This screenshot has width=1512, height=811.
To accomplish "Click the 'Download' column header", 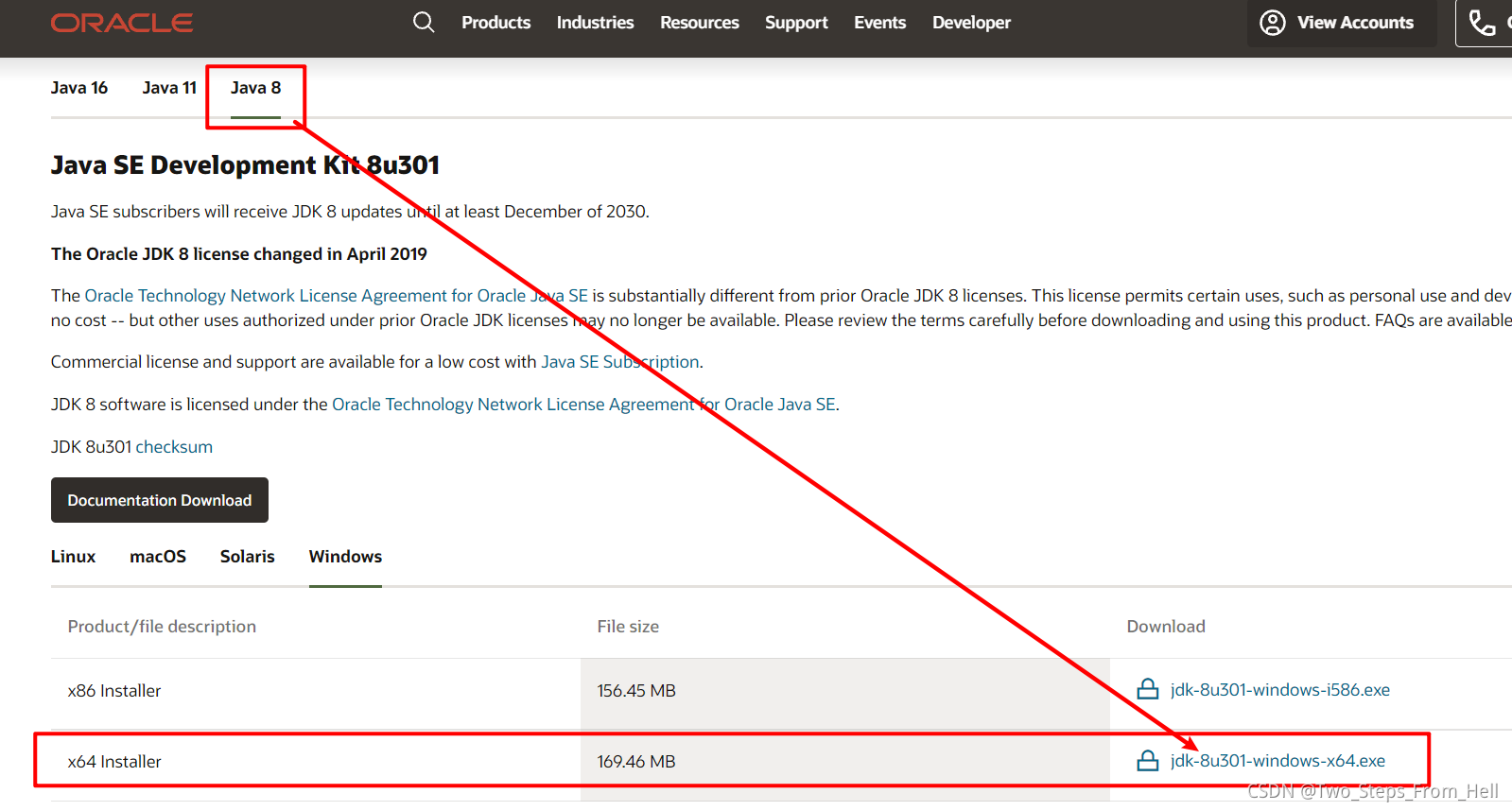I will click(1166, 627).
